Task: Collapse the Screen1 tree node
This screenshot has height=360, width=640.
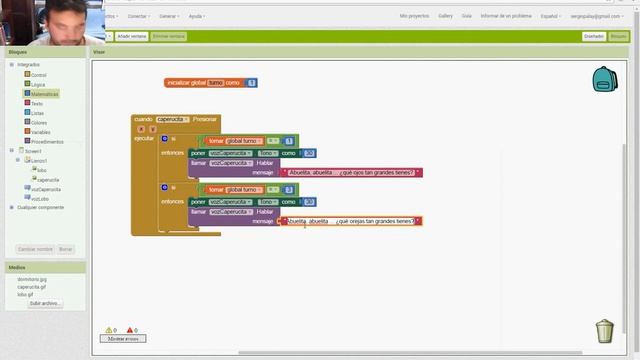Action: coord(11,151)
